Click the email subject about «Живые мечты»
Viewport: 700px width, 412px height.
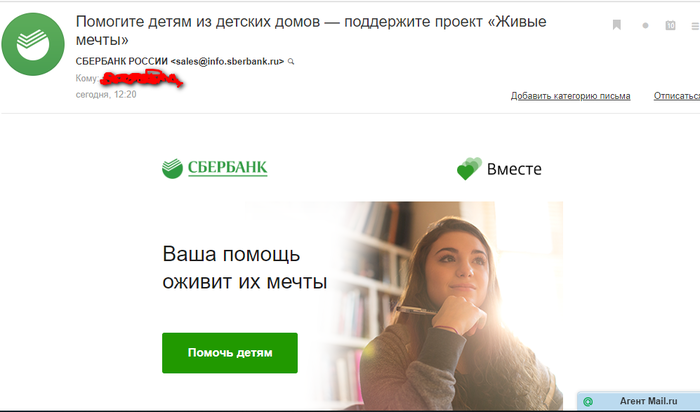point(311,30)
